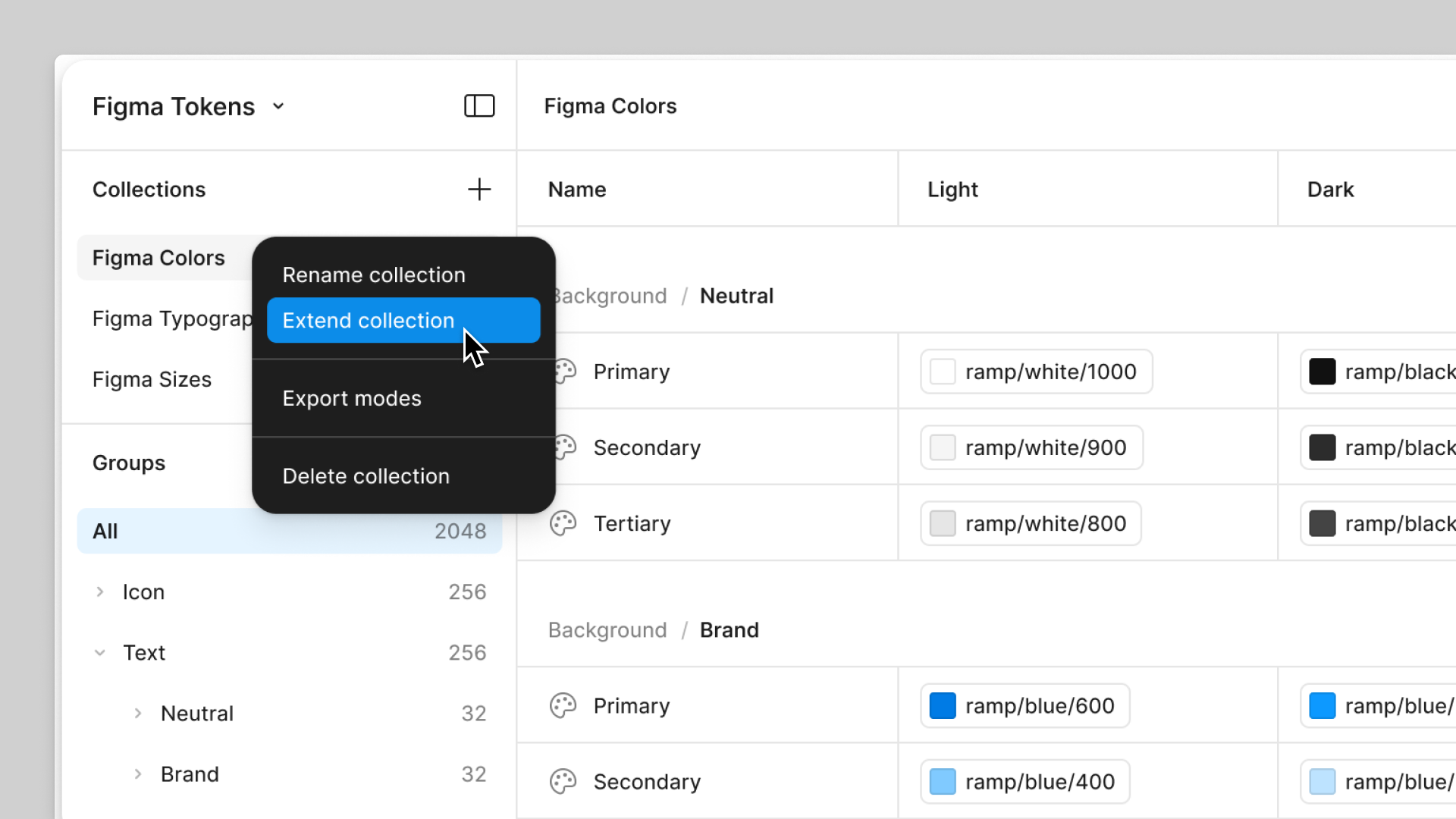Image resolution: width=1456 pixels, height=819 pixels.
Task: Expand the Brand subgroup chevron
Action: point(138,773)
